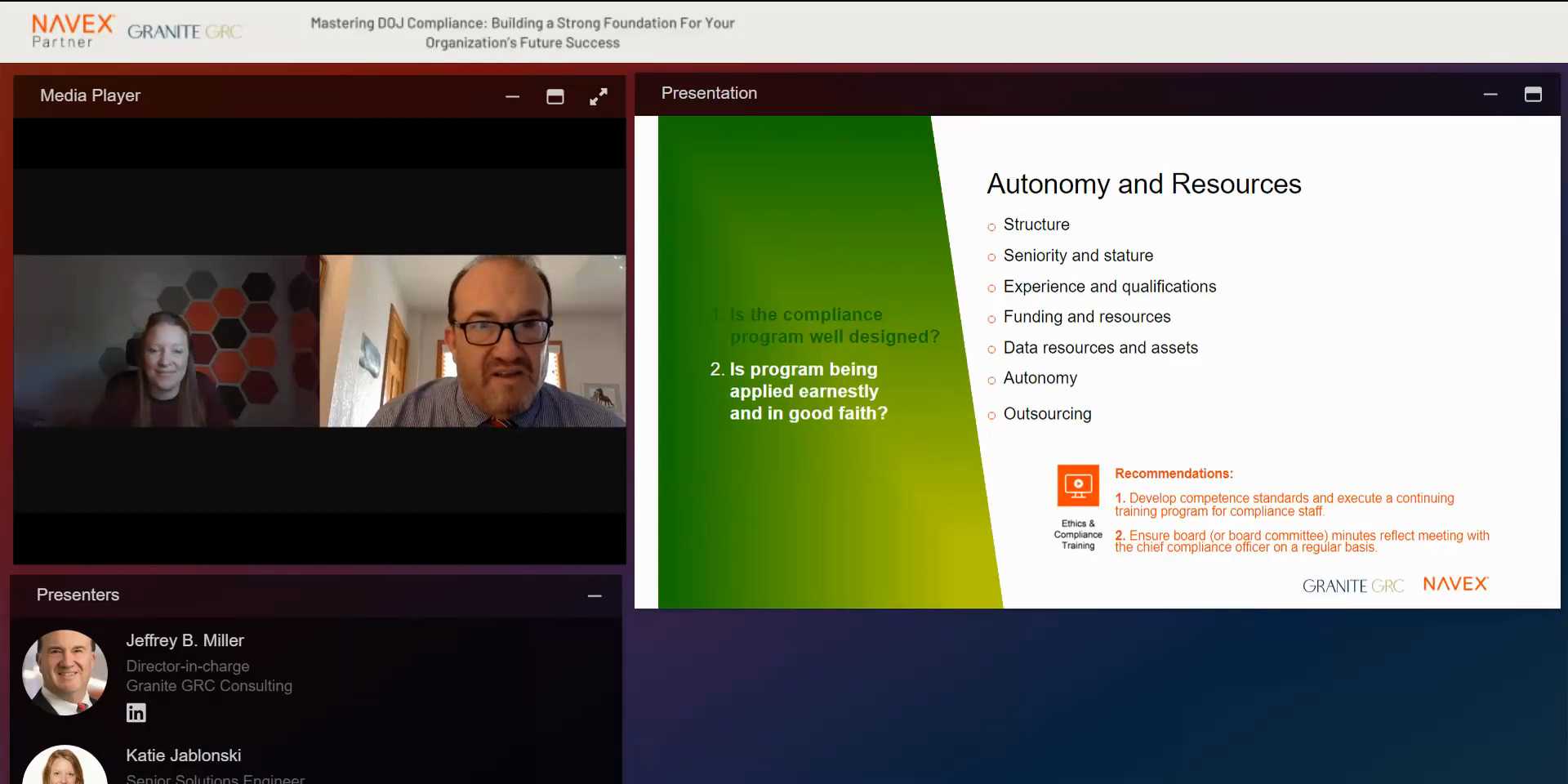Click the presenter name 'Katie Jablonski'
The image size is (1568, 784).
[184, 755]
